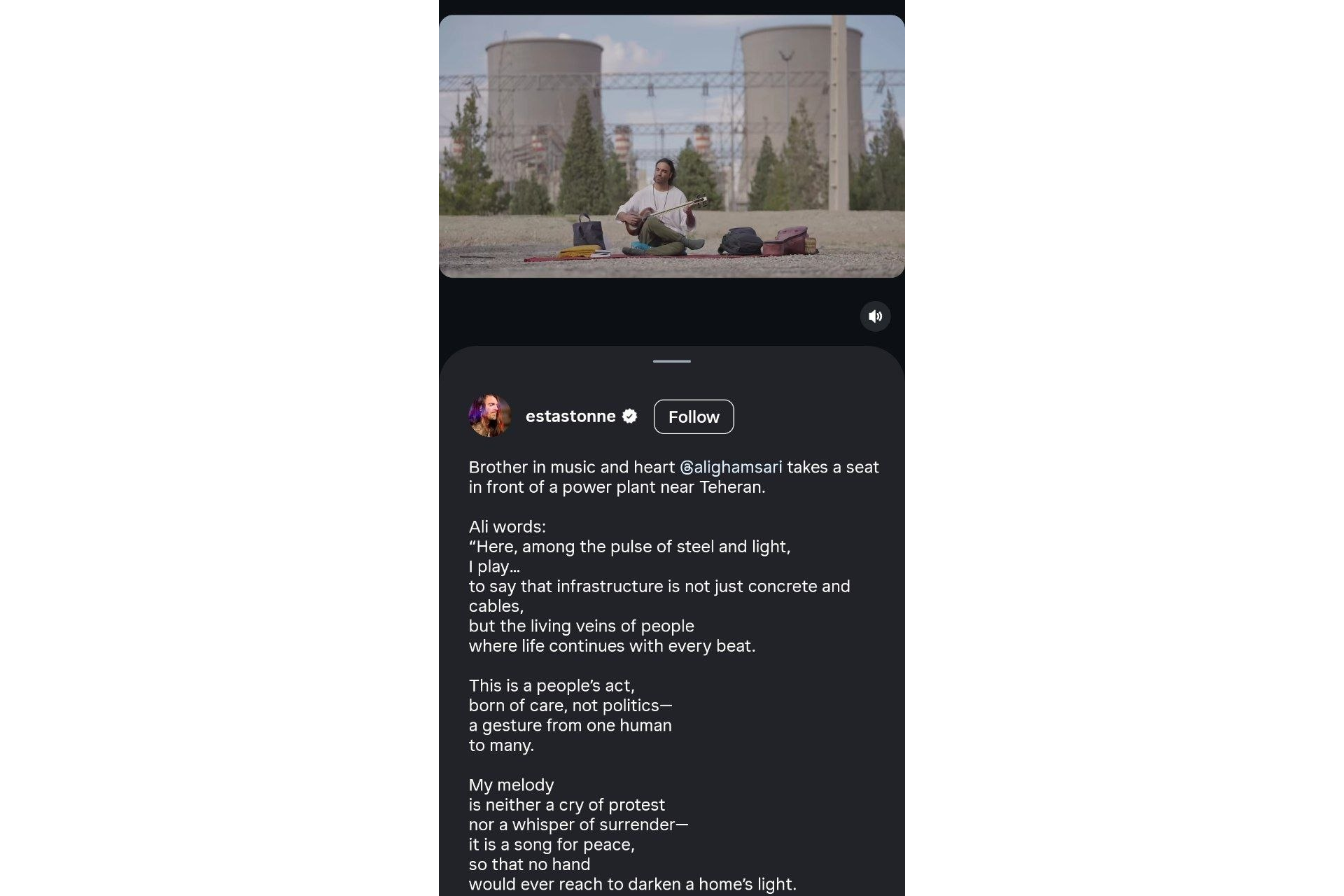Click the caption line "My melody"
This screenshot has width=1344, height=896.
pyautogui.click(x=511, y=785)
